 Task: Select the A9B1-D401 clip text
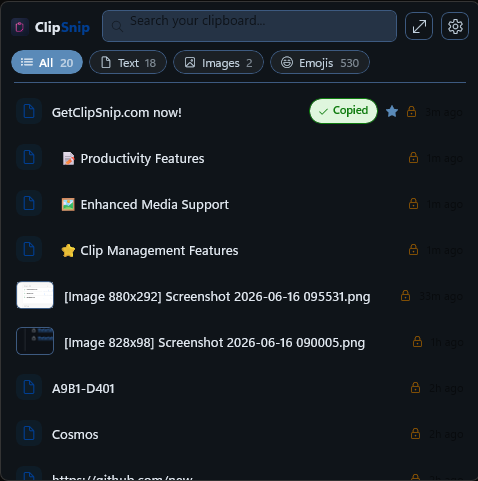point(83,389)
